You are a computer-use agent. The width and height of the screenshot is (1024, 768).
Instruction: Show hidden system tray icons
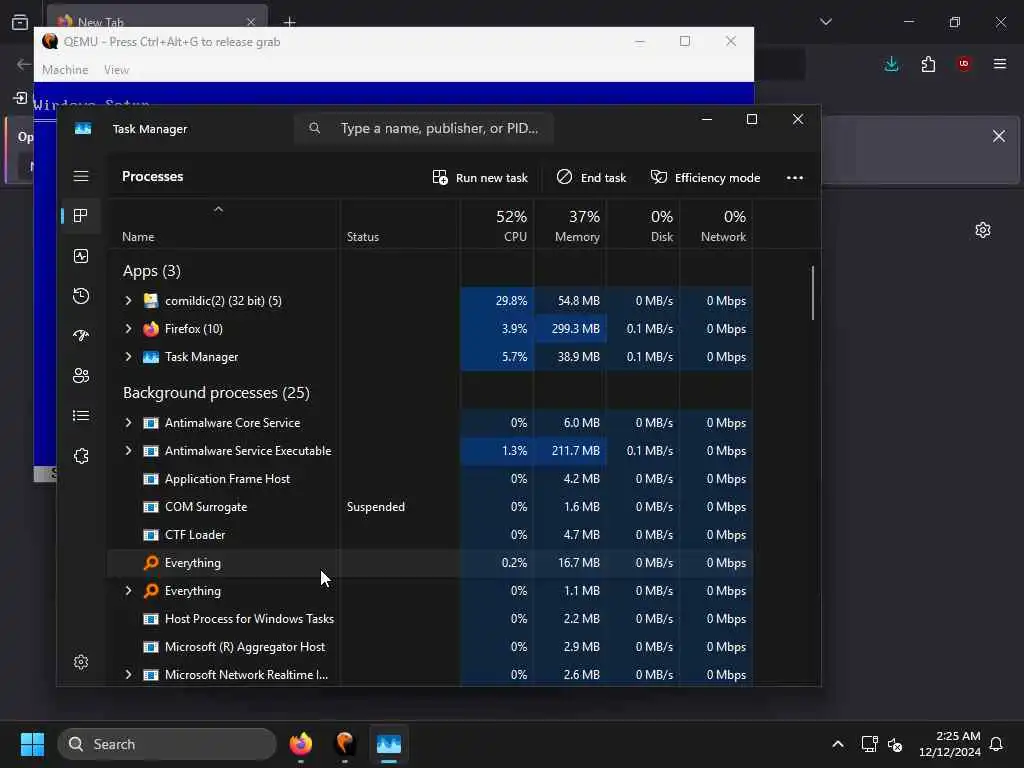(838, 744)
